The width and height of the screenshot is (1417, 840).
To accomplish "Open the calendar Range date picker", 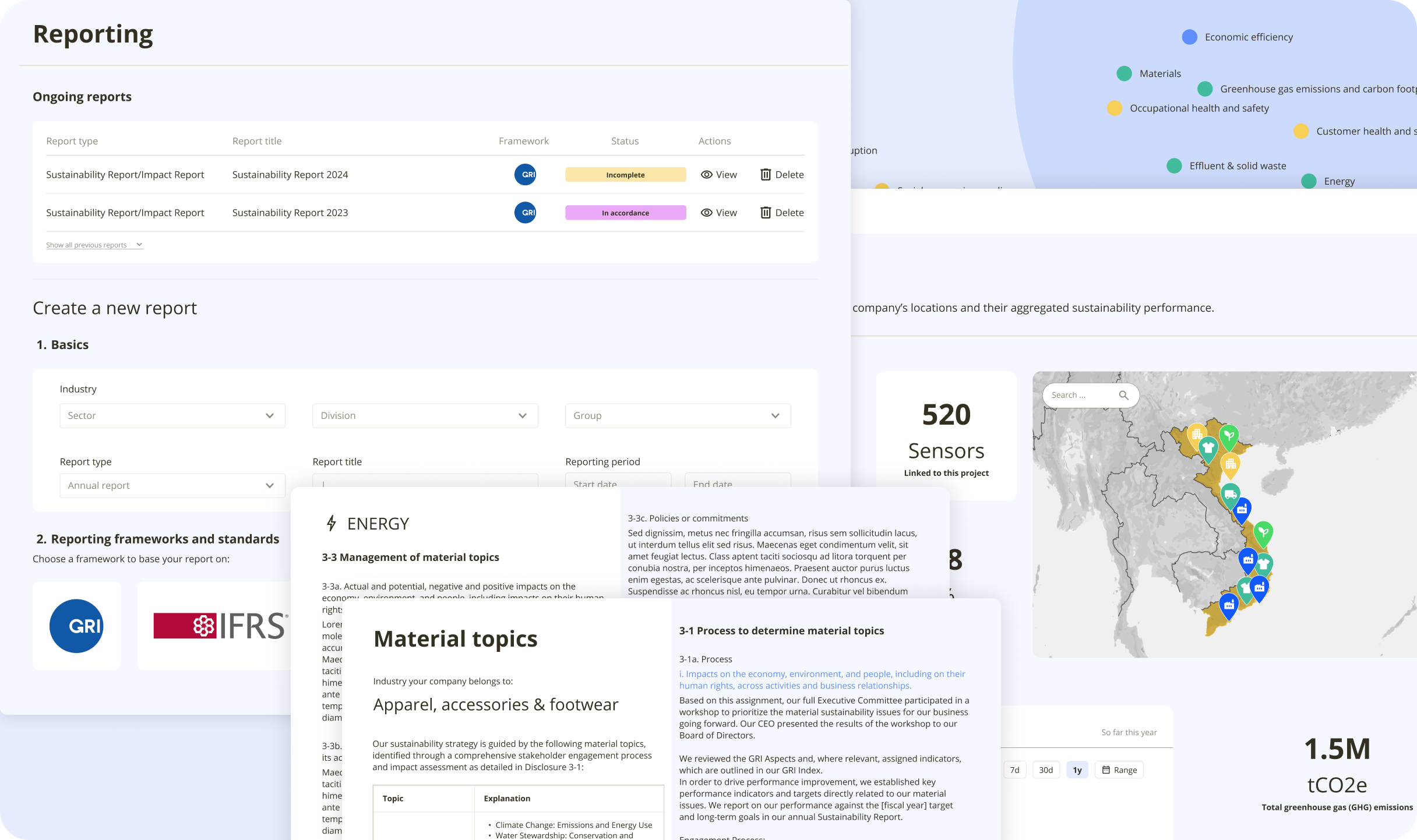I will pyautogui.click(x=1119, y=770).
